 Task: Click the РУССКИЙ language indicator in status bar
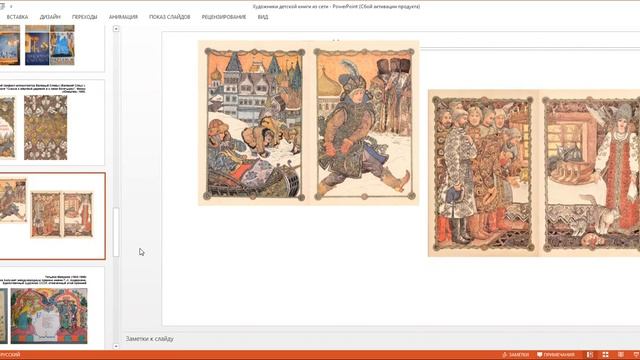pos(10,355)
